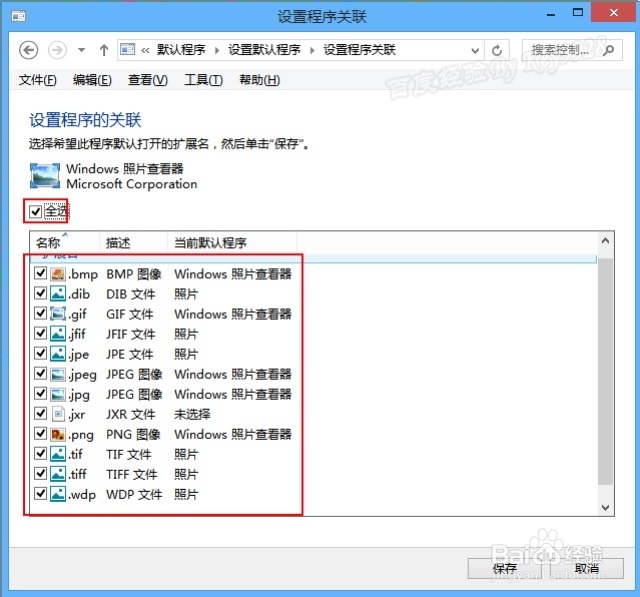Viewport: 640px width, 597px height.
Task: Click the .wdp file type icon
Action: pyautogui.click(x=58, y=494)
